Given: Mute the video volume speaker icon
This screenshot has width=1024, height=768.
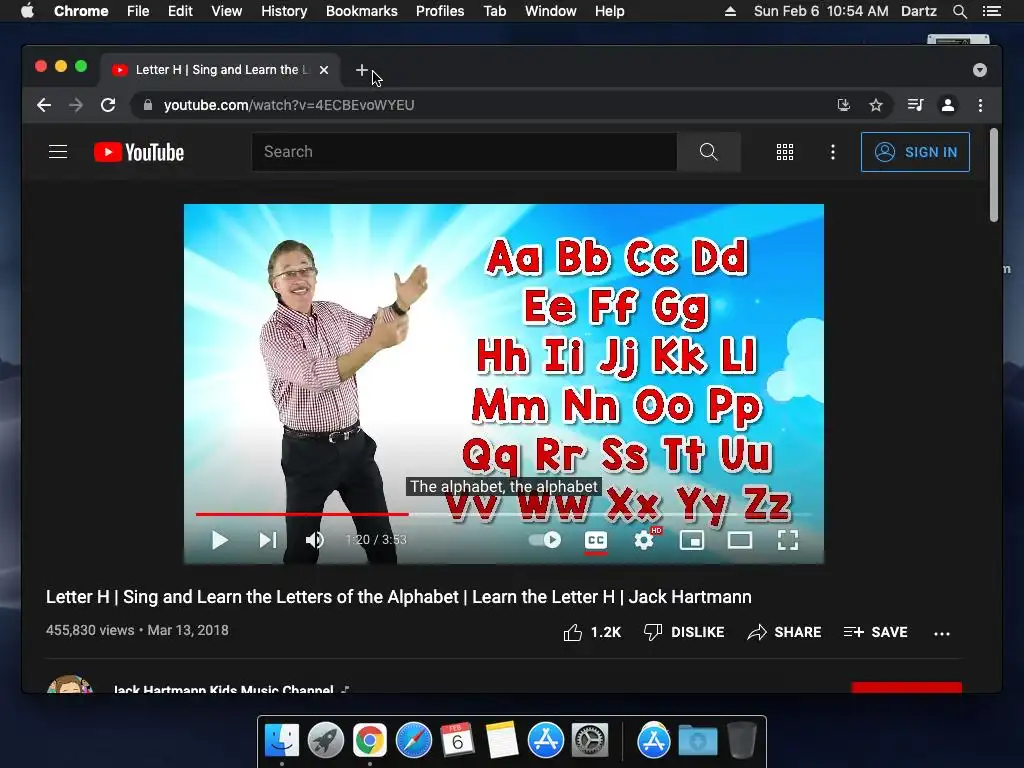Looking at the screenshot, I should [315, 540].
